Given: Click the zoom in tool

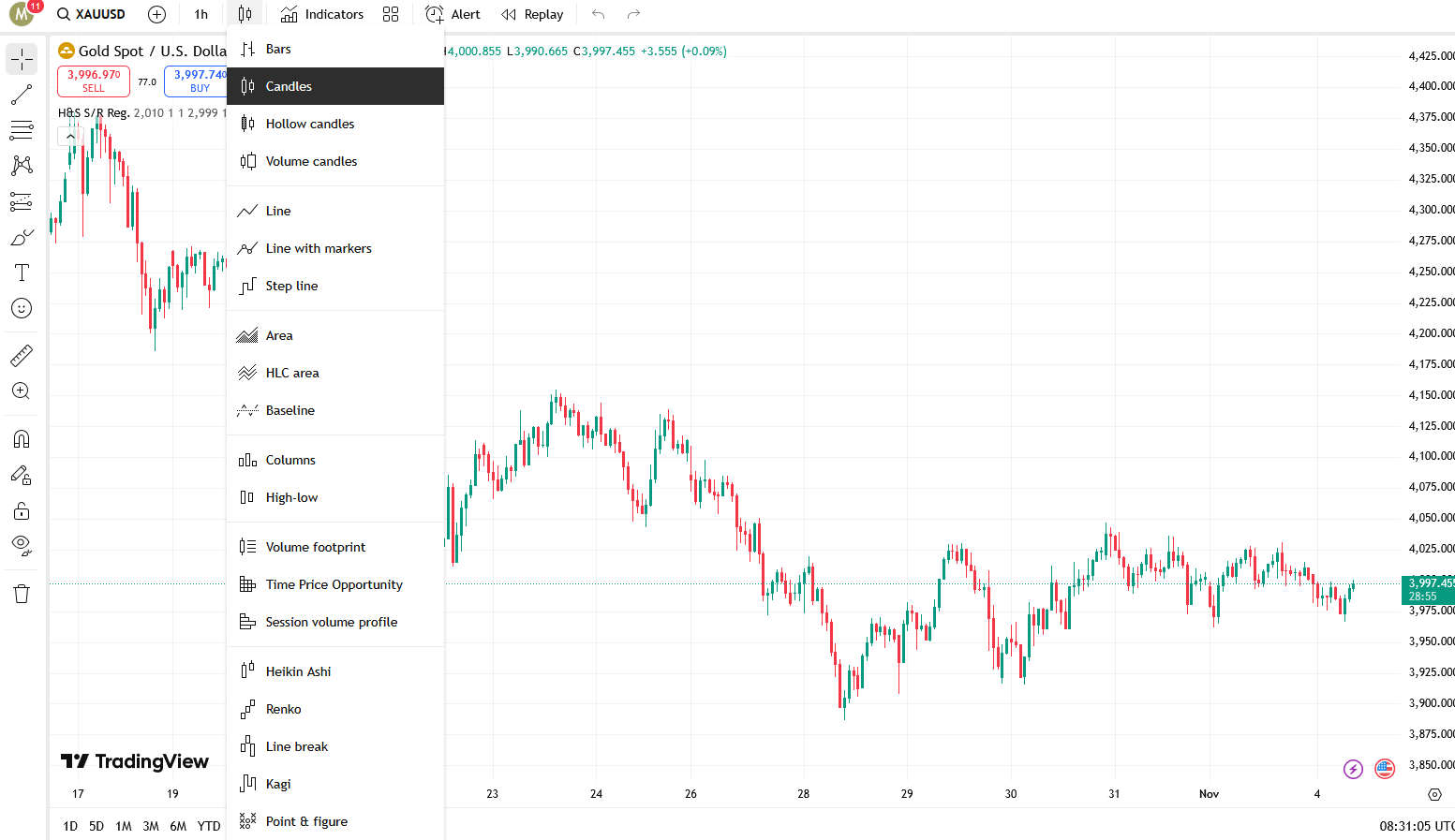Looking at the screenshot, I should (x=22, y=391).
